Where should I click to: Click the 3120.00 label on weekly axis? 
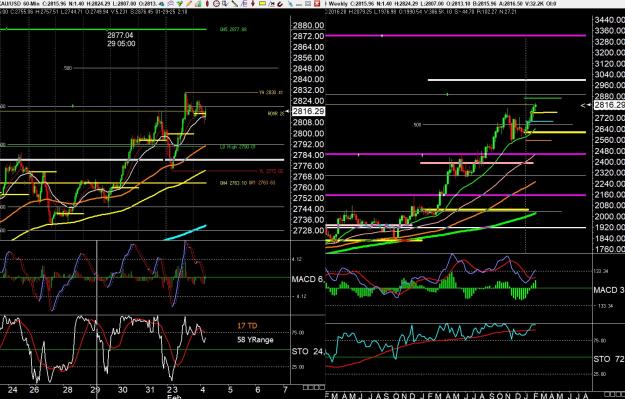pos(609,63)
